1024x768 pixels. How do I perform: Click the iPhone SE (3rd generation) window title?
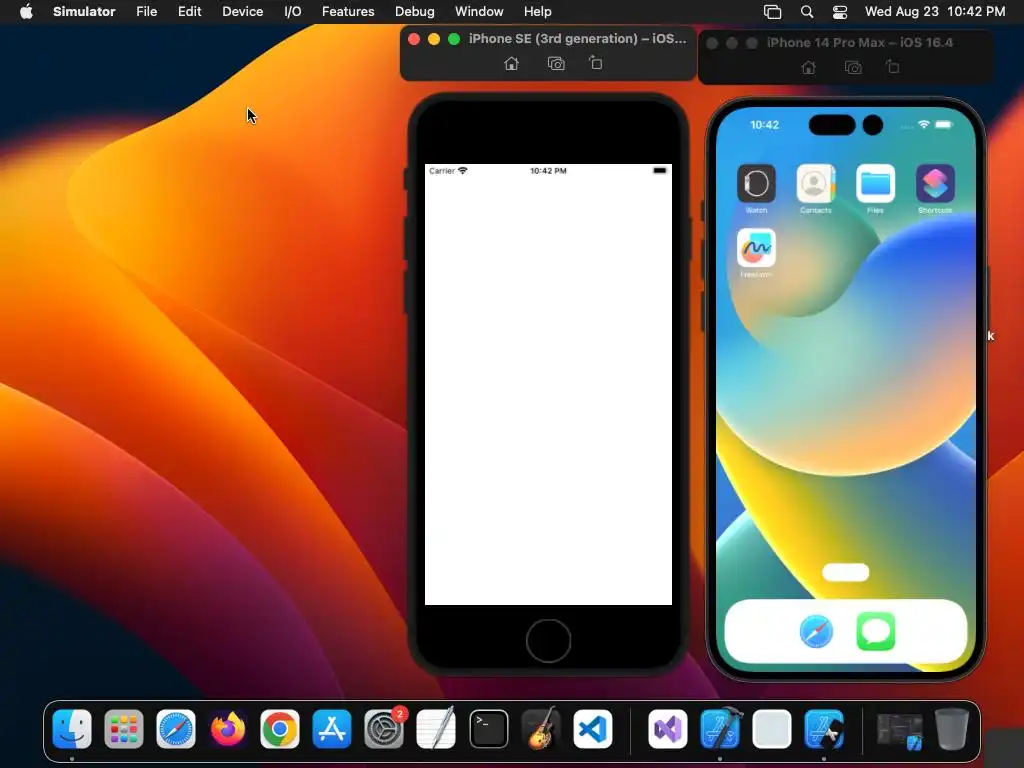point(577,39)
